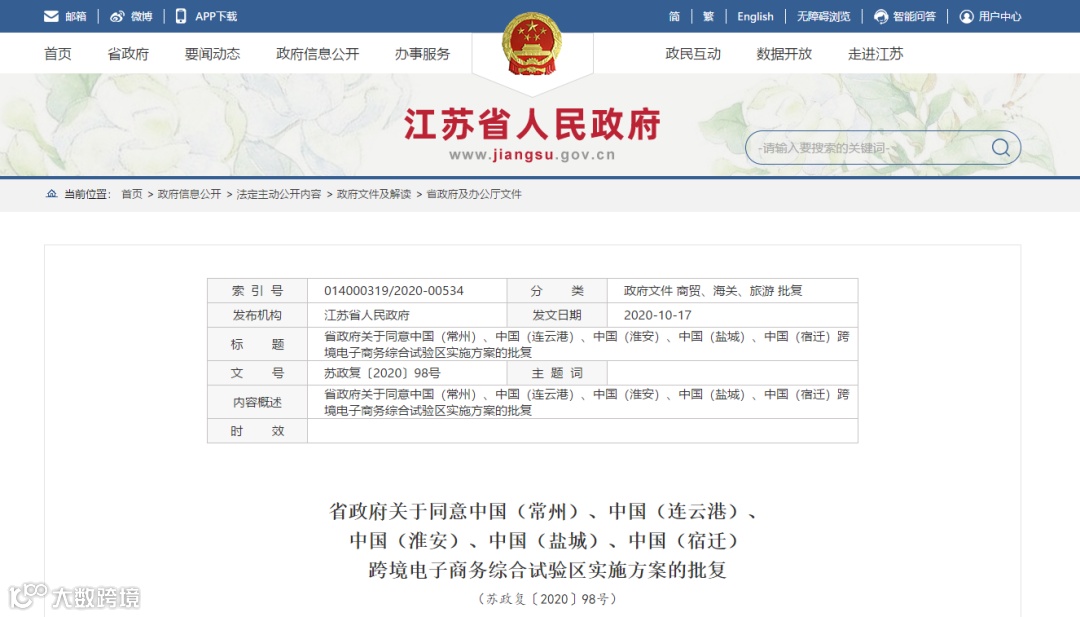
Task: Click the 时效 label cell
Action: 257,431
